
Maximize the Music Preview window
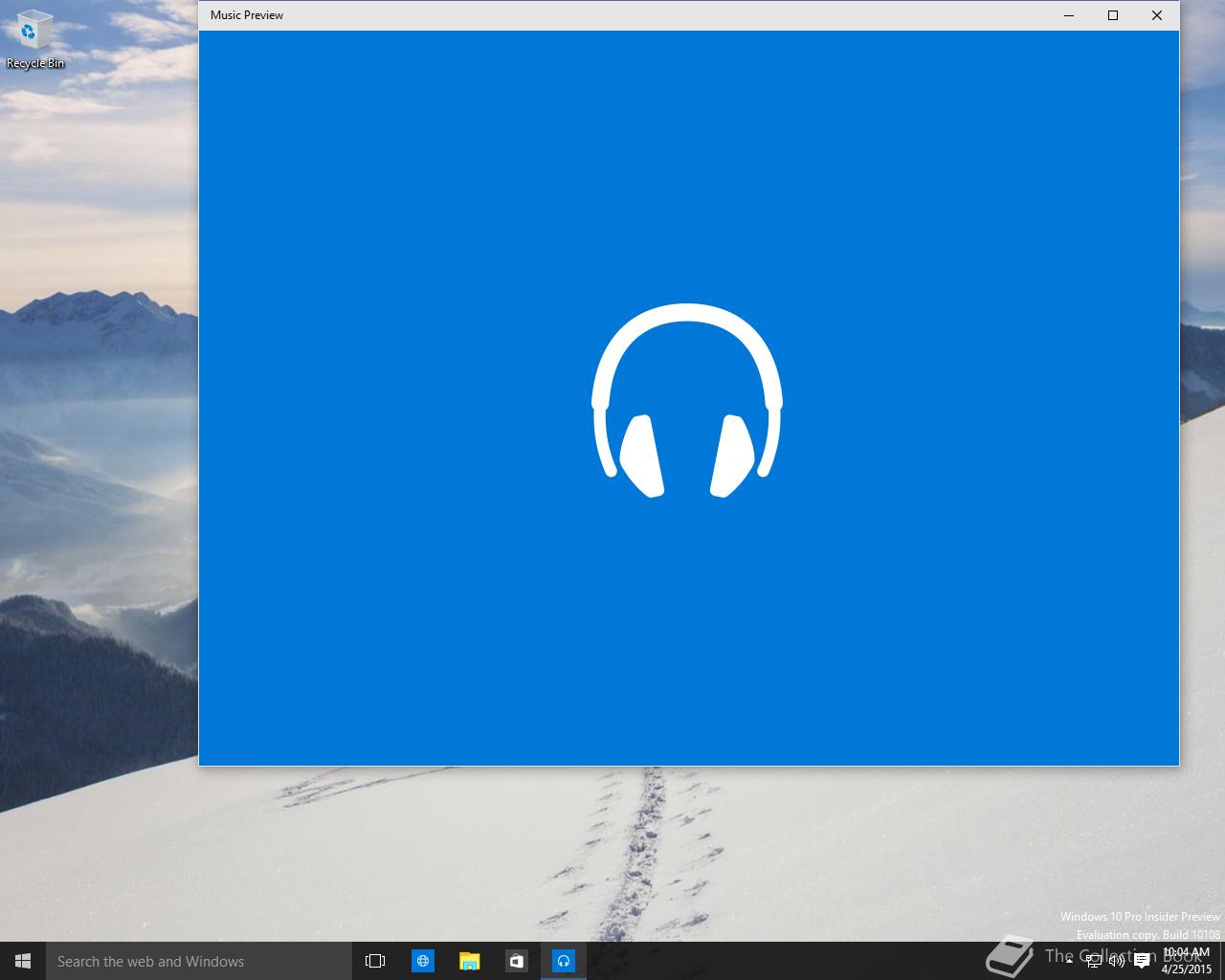click(x=1113, y=15)
